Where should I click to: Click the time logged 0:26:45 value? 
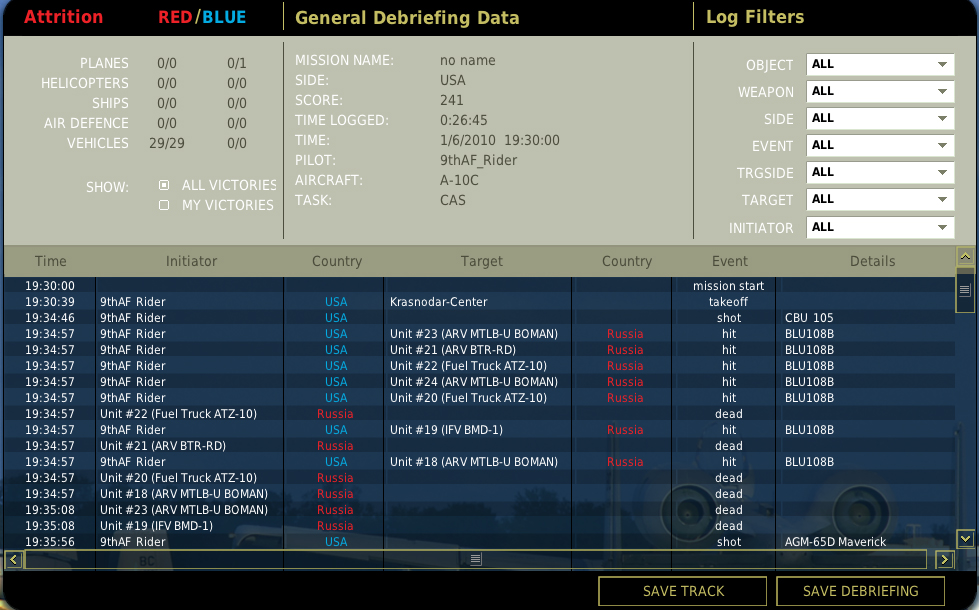tap(463, 121)
